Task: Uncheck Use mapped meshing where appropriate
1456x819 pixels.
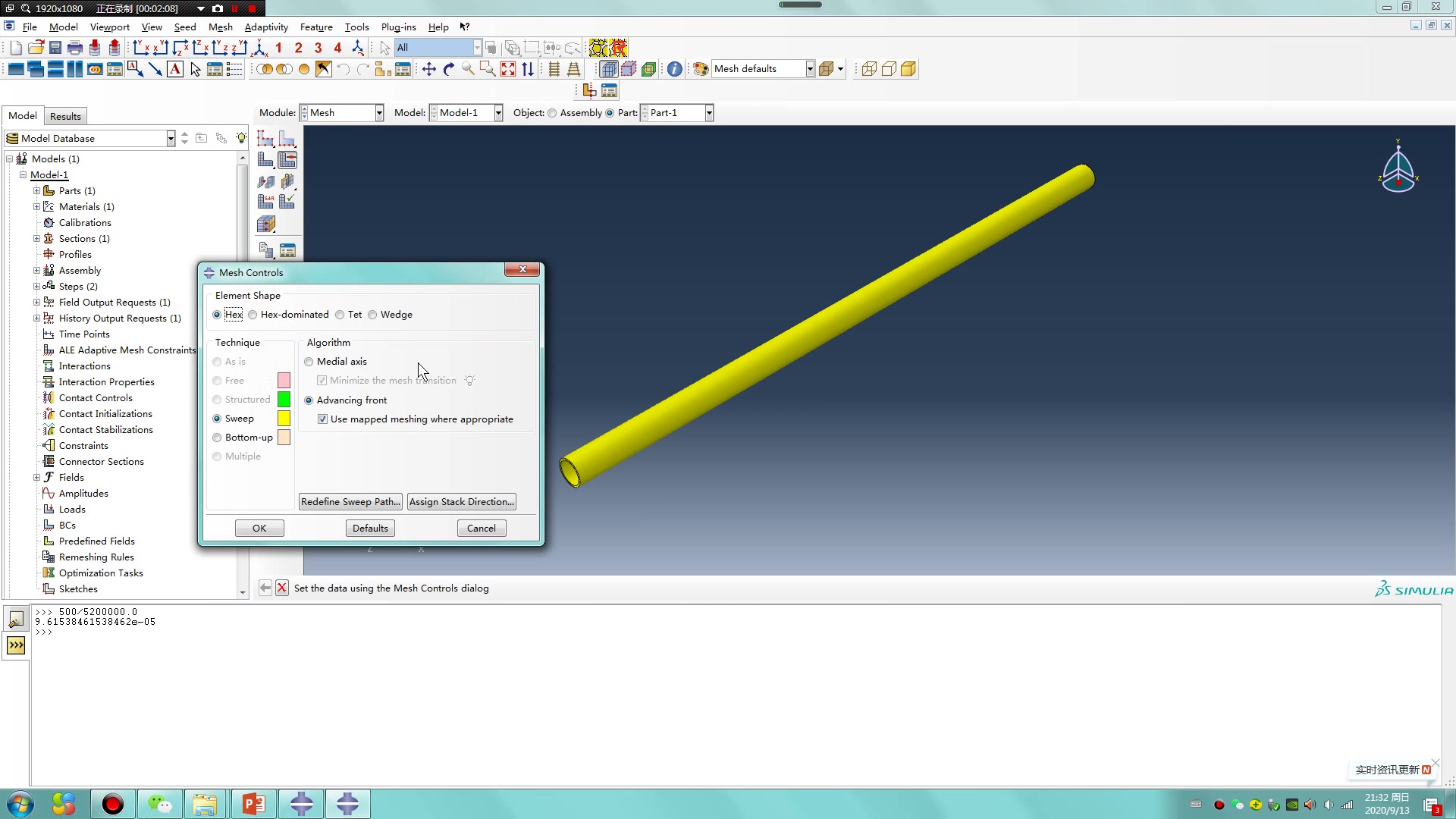Action: pyautogui.click(x=323, y=419)
